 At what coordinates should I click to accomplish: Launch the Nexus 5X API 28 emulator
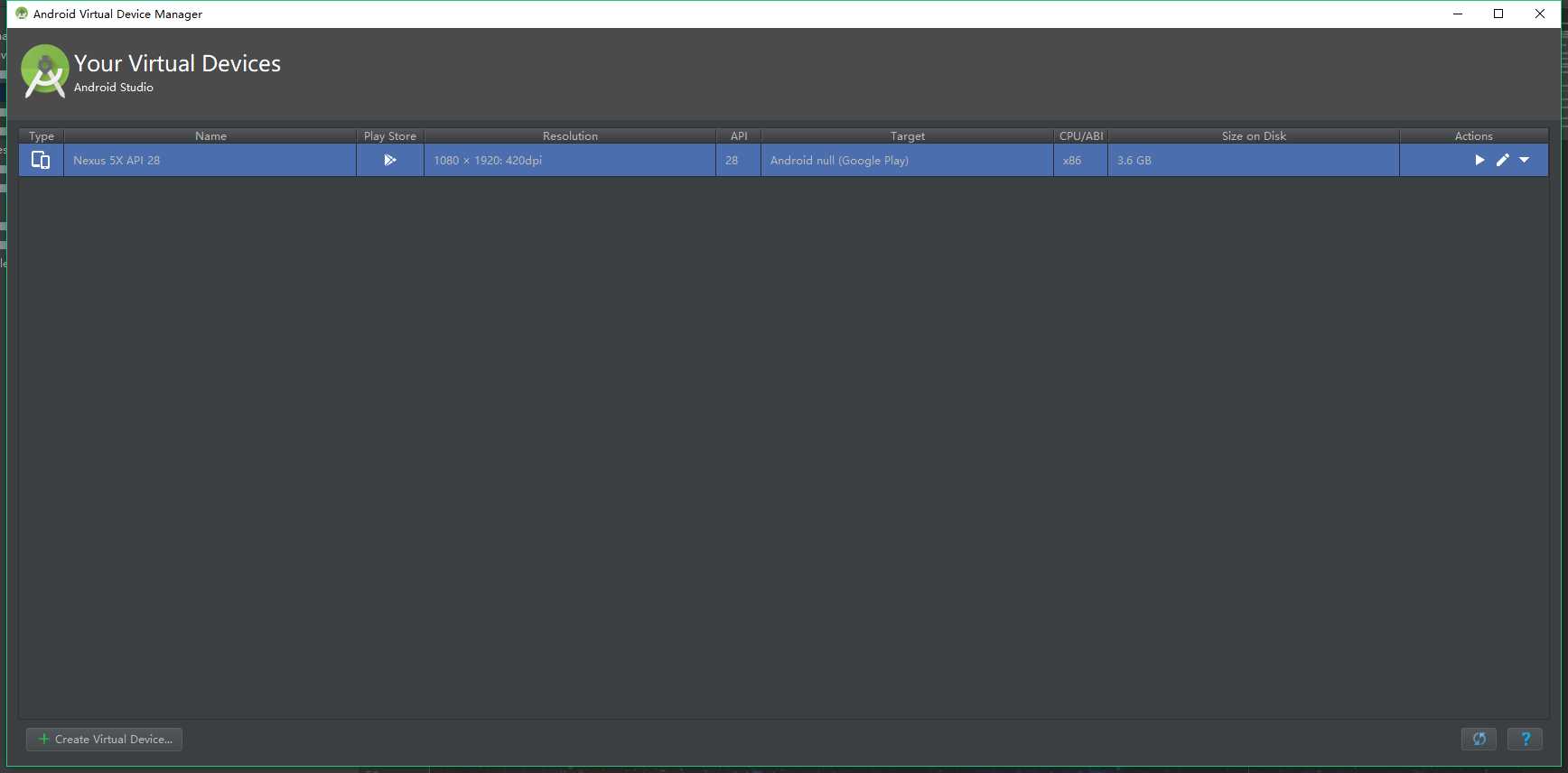point(1479,160)
